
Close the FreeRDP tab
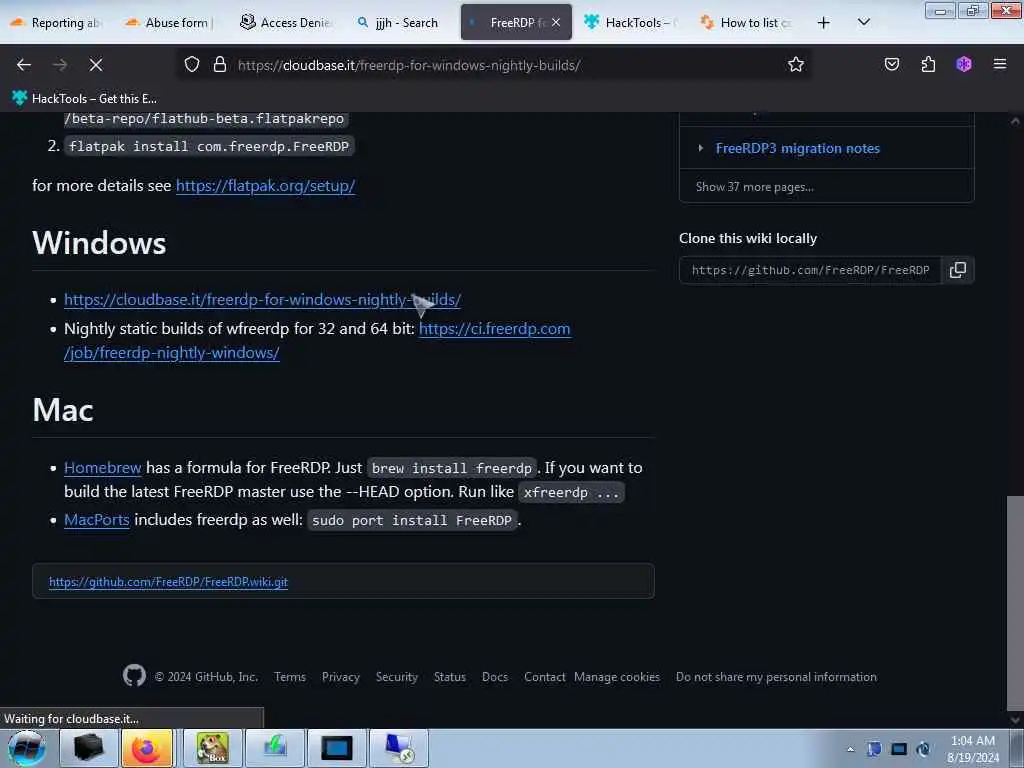point(556,22)
